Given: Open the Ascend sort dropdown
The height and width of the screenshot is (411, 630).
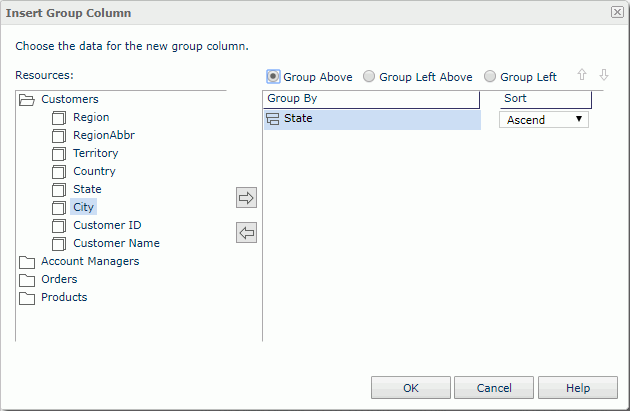Looking at the screenshot, I should click(544, 120).
